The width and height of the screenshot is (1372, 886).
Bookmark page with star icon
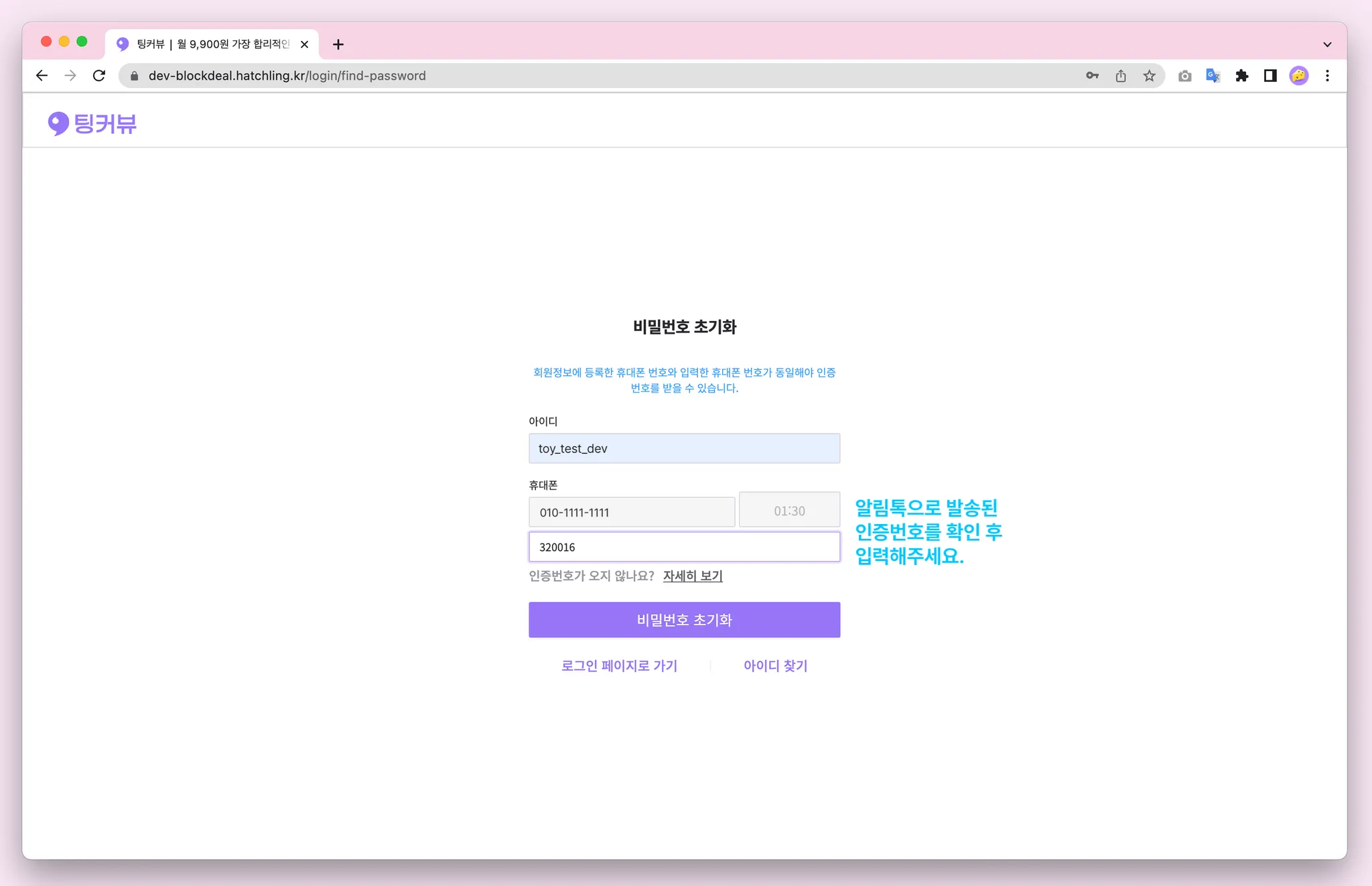[1150, 76]
